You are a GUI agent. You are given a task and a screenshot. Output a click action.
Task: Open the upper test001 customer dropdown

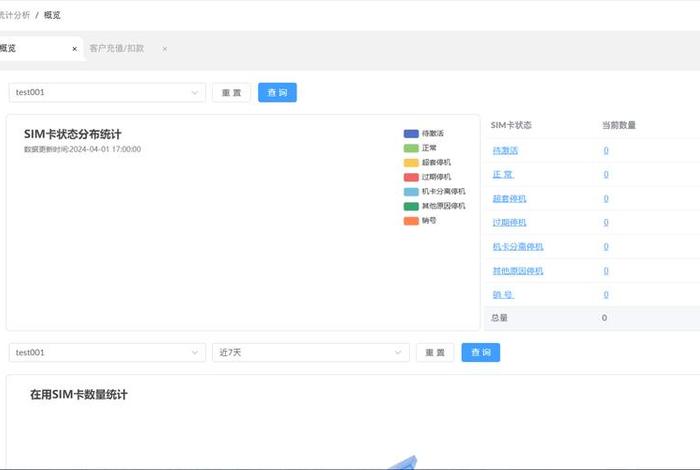pos(107,92)
